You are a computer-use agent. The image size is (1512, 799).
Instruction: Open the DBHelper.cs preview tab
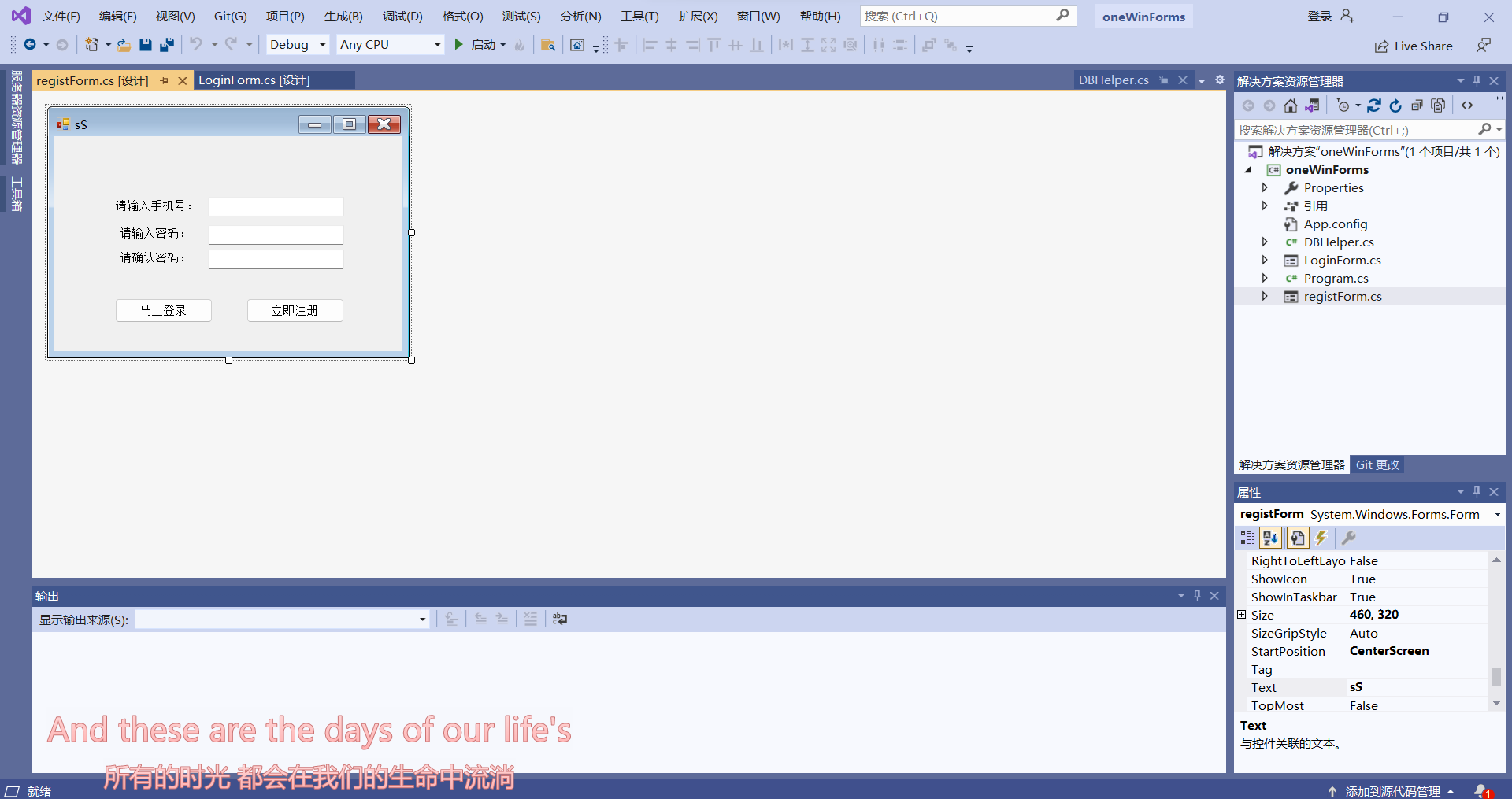click(1114, 80)
